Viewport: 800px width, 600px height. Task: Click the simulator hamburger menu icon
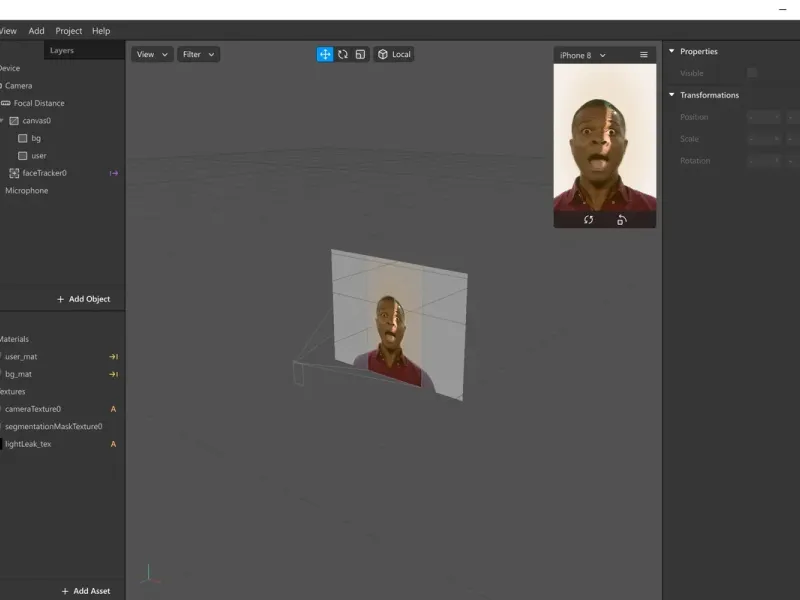pyautogui.click(x=644, y=55)
